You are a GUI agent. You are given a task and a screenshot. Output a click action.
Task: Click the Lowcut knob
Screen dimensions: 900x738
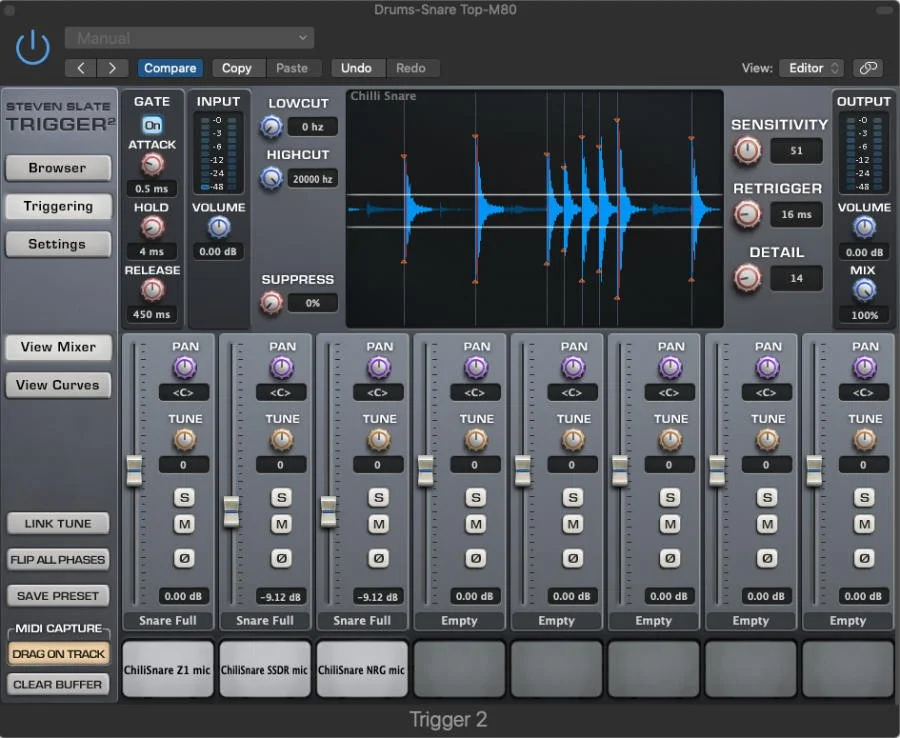point(270,126)
